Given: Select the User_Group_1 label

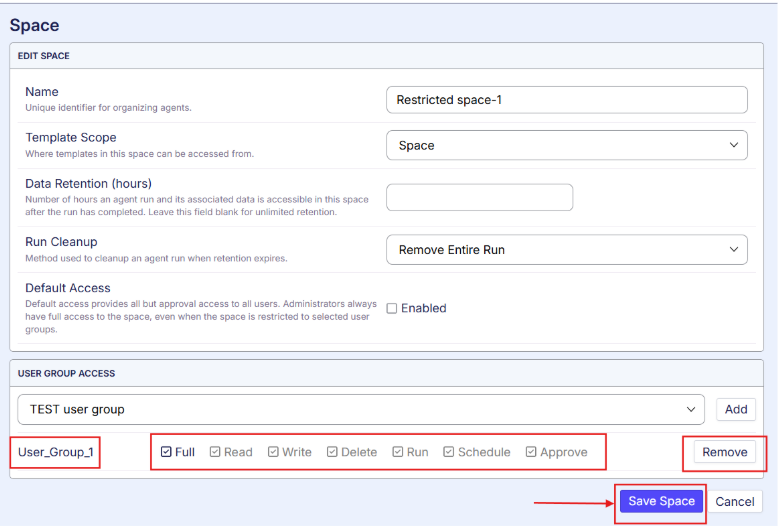Looking at the screenshot, I should pos(56,452).
